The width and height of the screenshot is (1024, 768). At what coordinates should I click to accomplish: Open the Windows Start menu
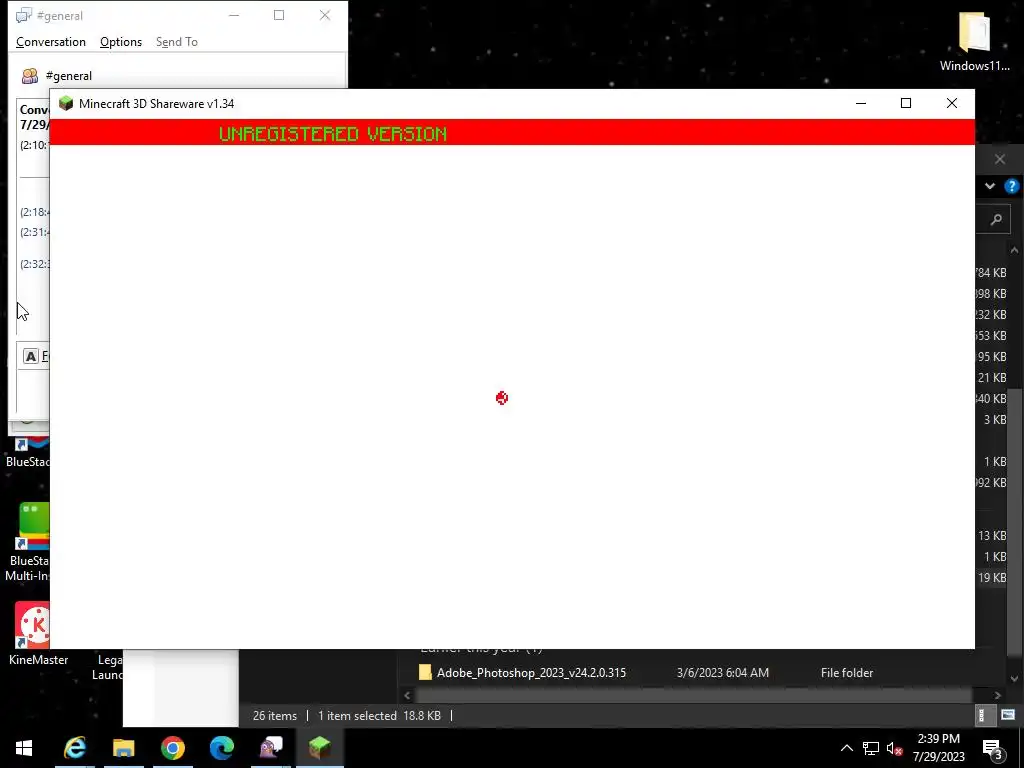[x=24, y=748]
